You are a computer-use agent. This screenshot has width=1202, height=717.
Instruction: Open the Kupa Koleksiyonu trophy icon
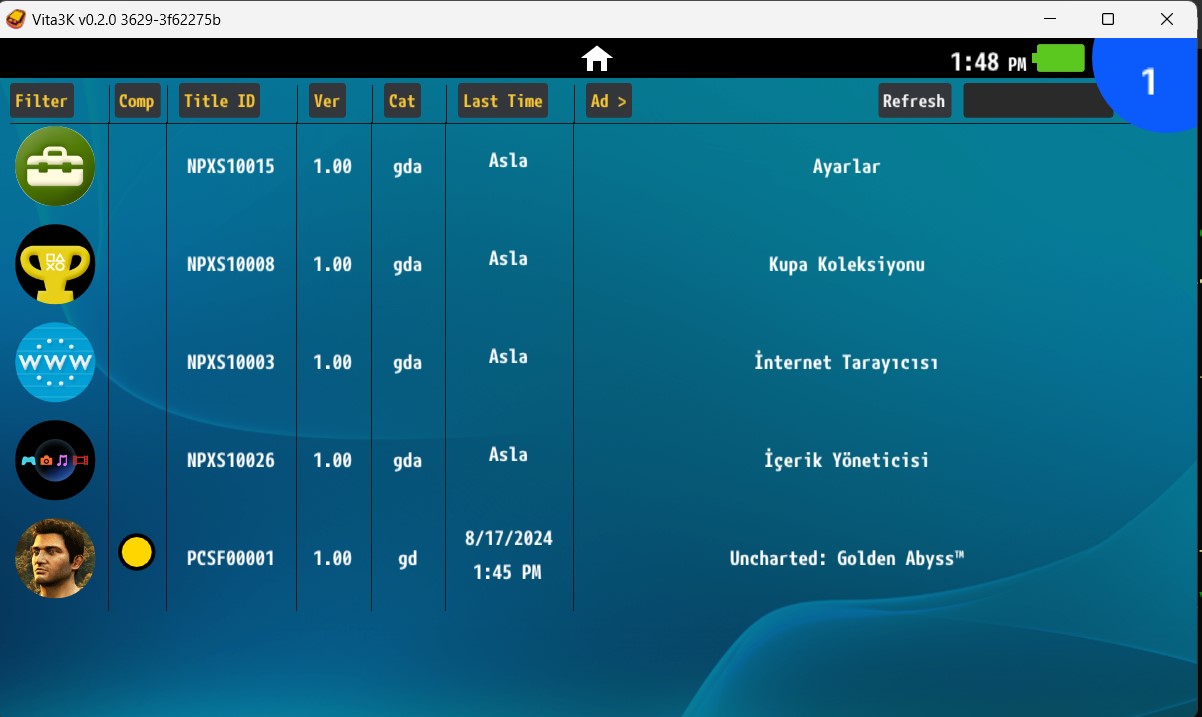(55, 264)
